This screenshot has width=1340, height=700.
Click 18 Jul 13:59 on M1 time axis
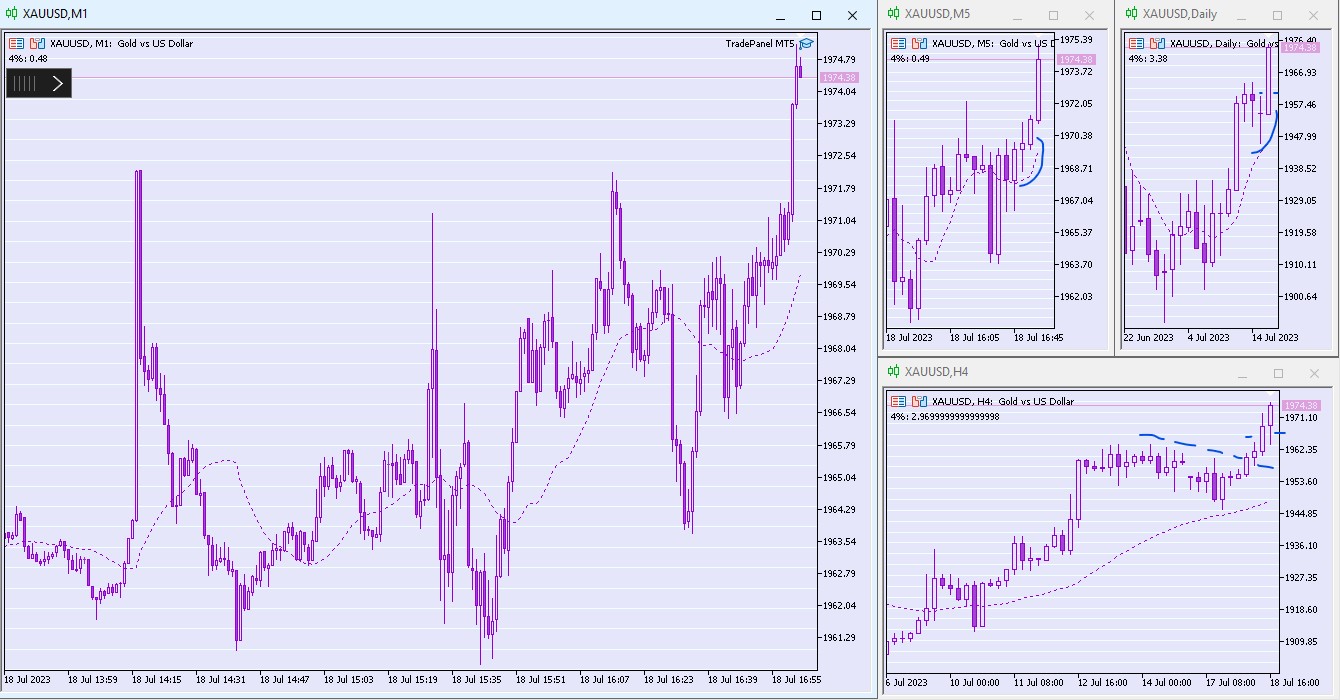point(93,679)
